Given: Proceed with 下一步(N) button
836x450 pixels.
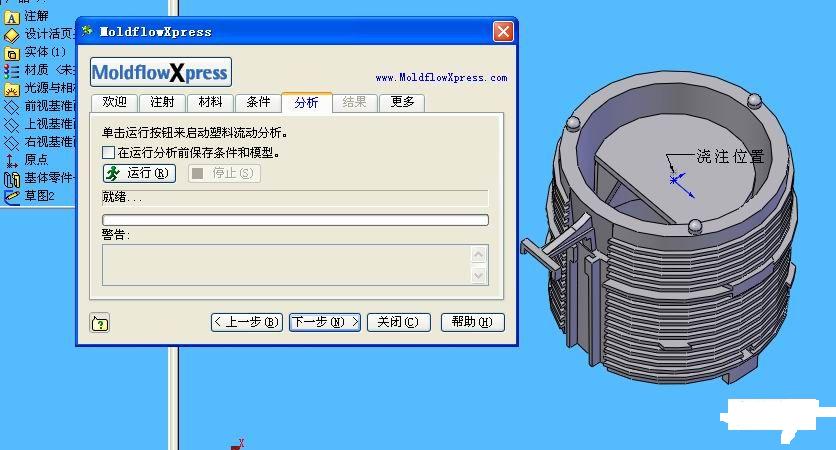Looking at the screenshot, I should point(325,322).
